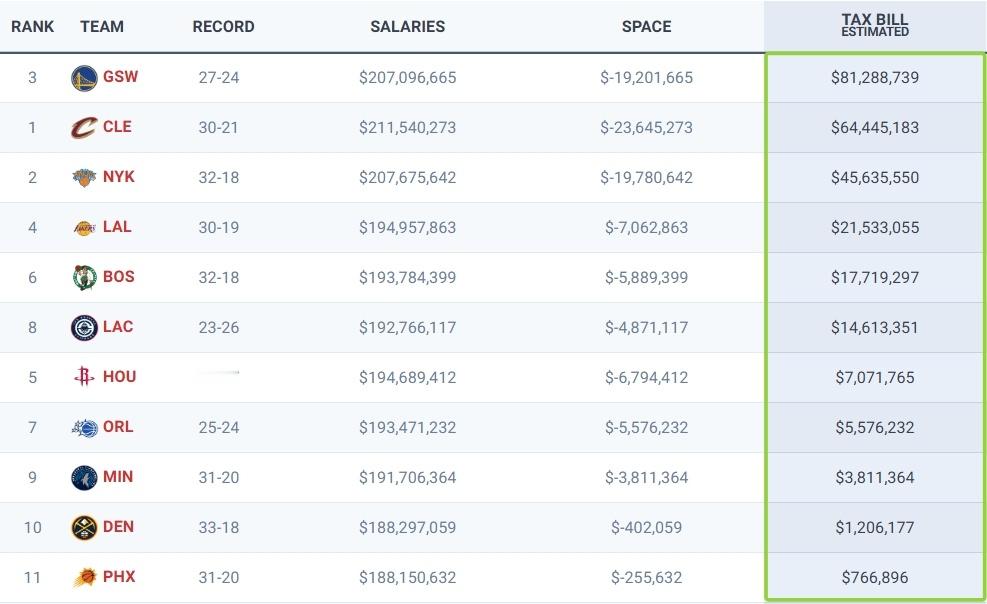Open the BOS team link
Screen dimensions: 987x604
tap(119, 276)
